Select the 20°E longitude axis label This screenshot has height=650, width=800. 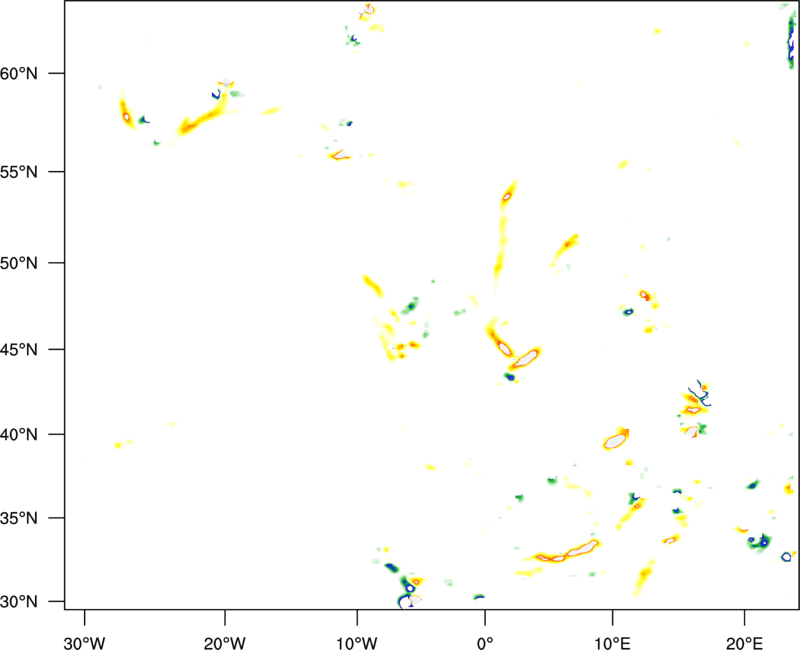(x=744, y=643)
